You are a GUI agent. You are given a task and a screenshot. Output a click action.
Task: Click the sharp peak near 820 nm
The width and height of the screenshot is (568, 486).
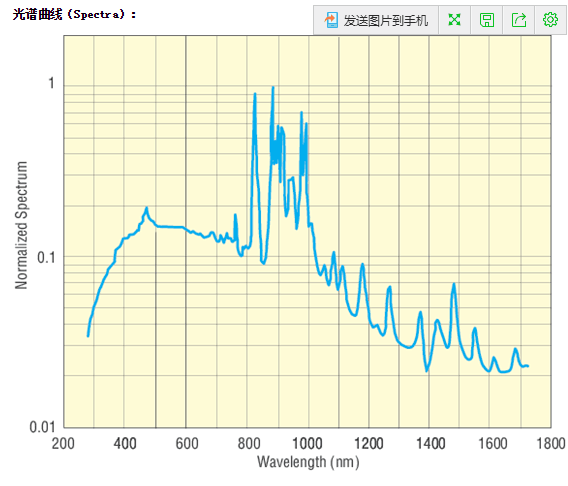click(255, 95)
